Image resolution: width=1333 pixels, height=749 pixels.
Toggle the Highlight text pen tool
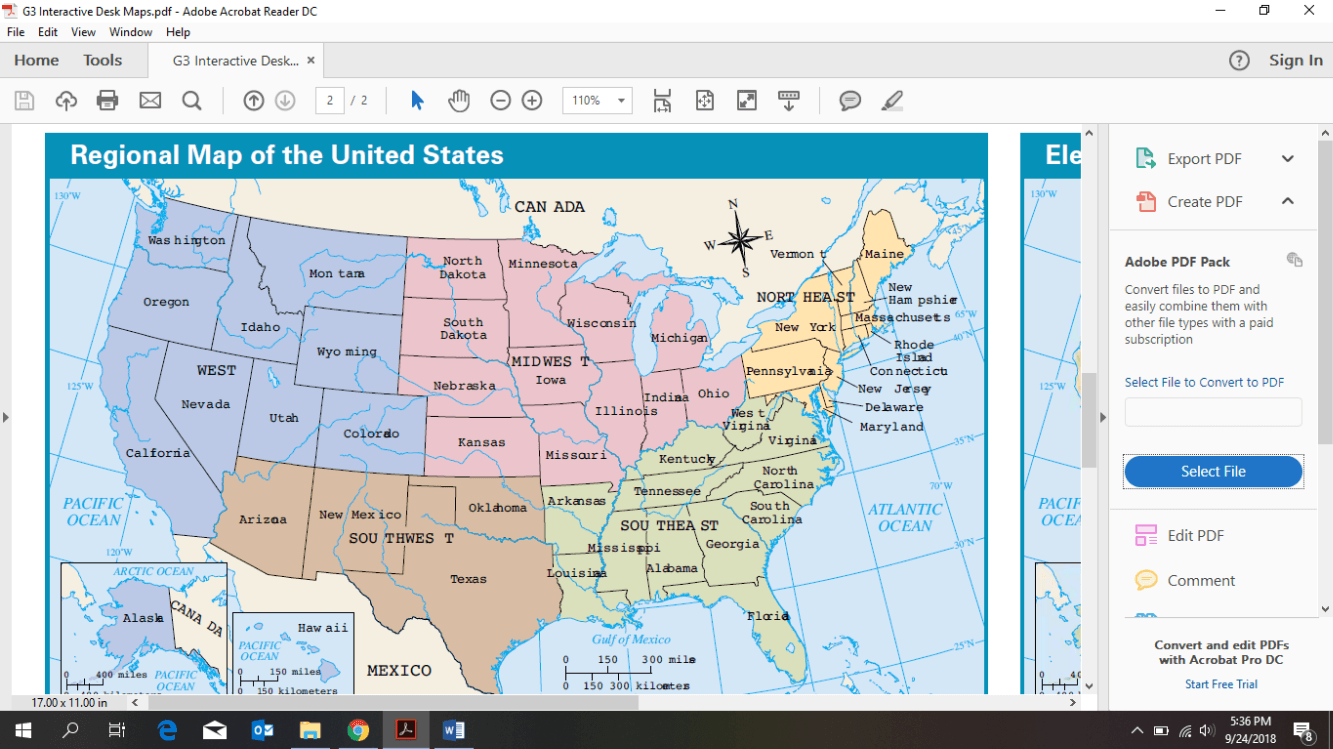coord(892,100)
